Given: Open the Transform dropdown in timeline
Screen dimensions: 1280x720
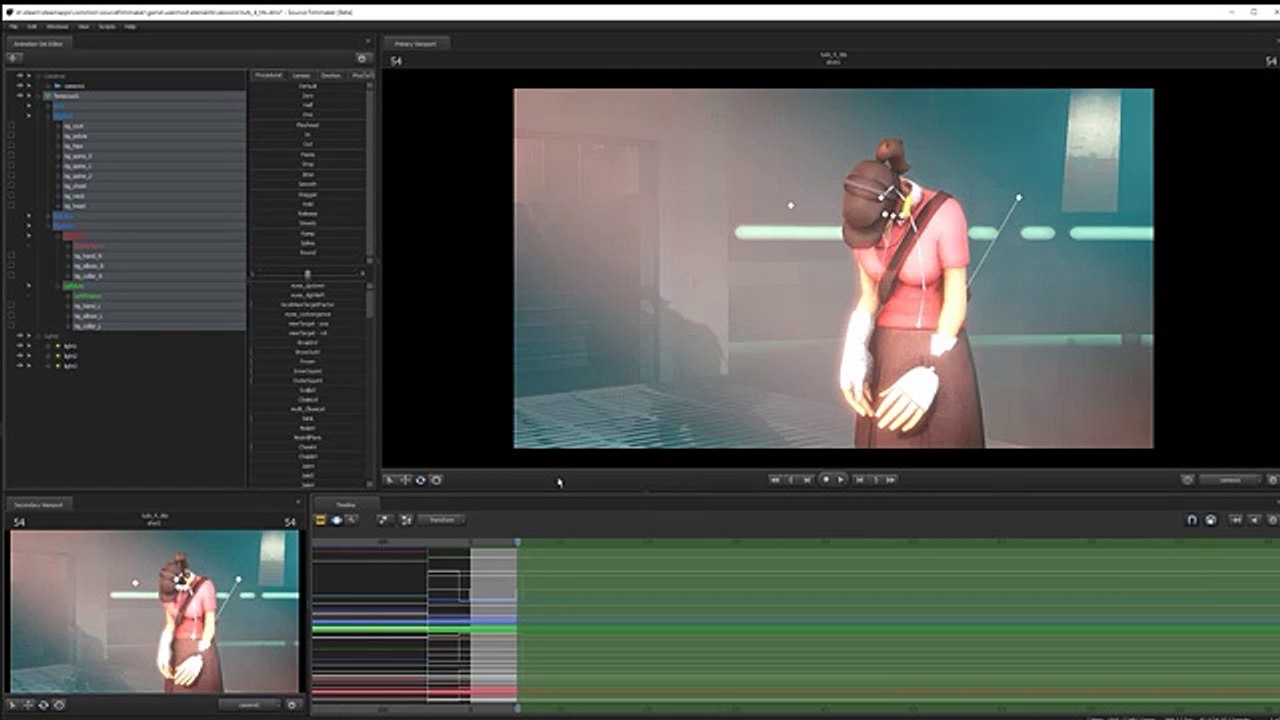Looking at the screenshot, I should 441,520.
